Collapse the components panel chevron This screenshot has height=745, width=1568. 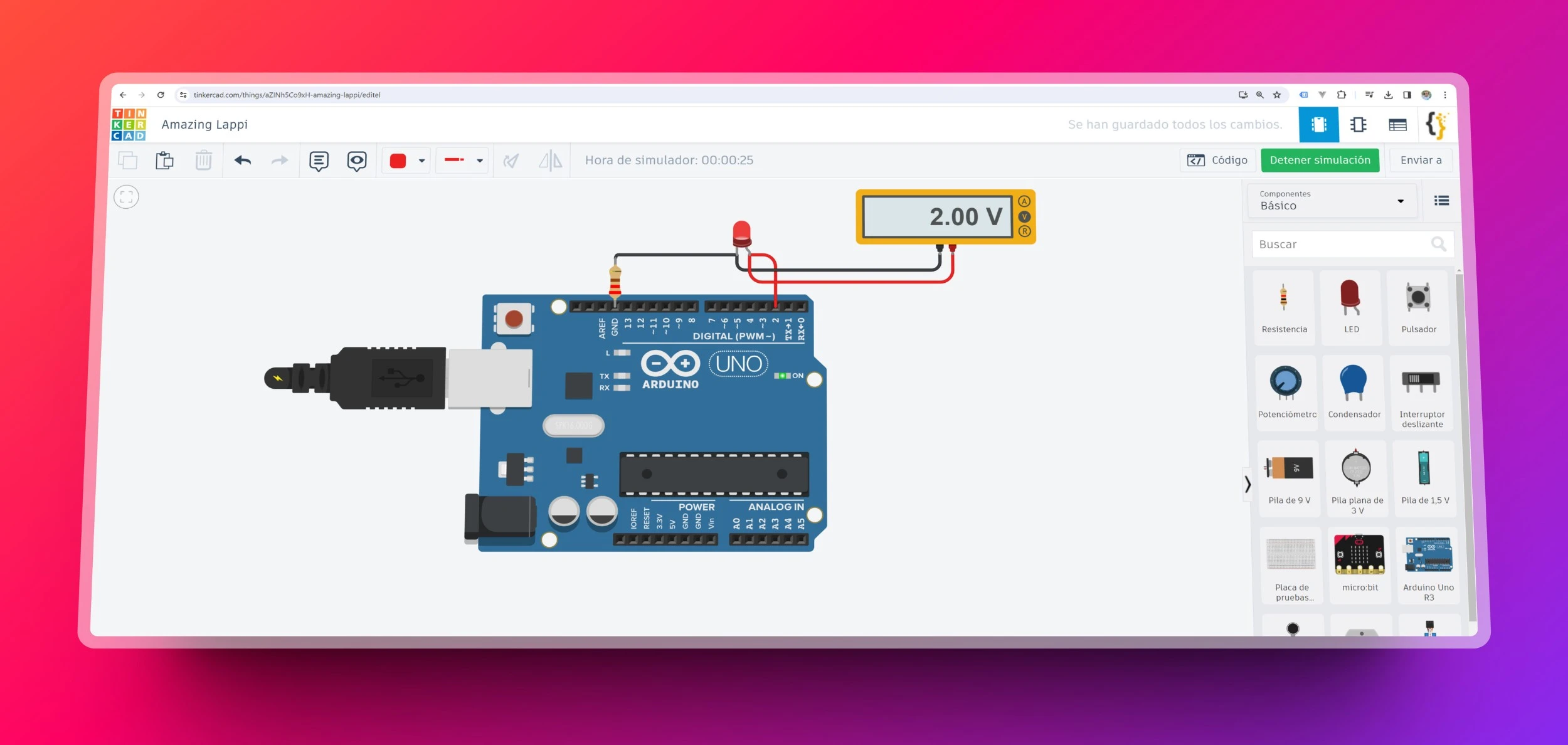1248,484
